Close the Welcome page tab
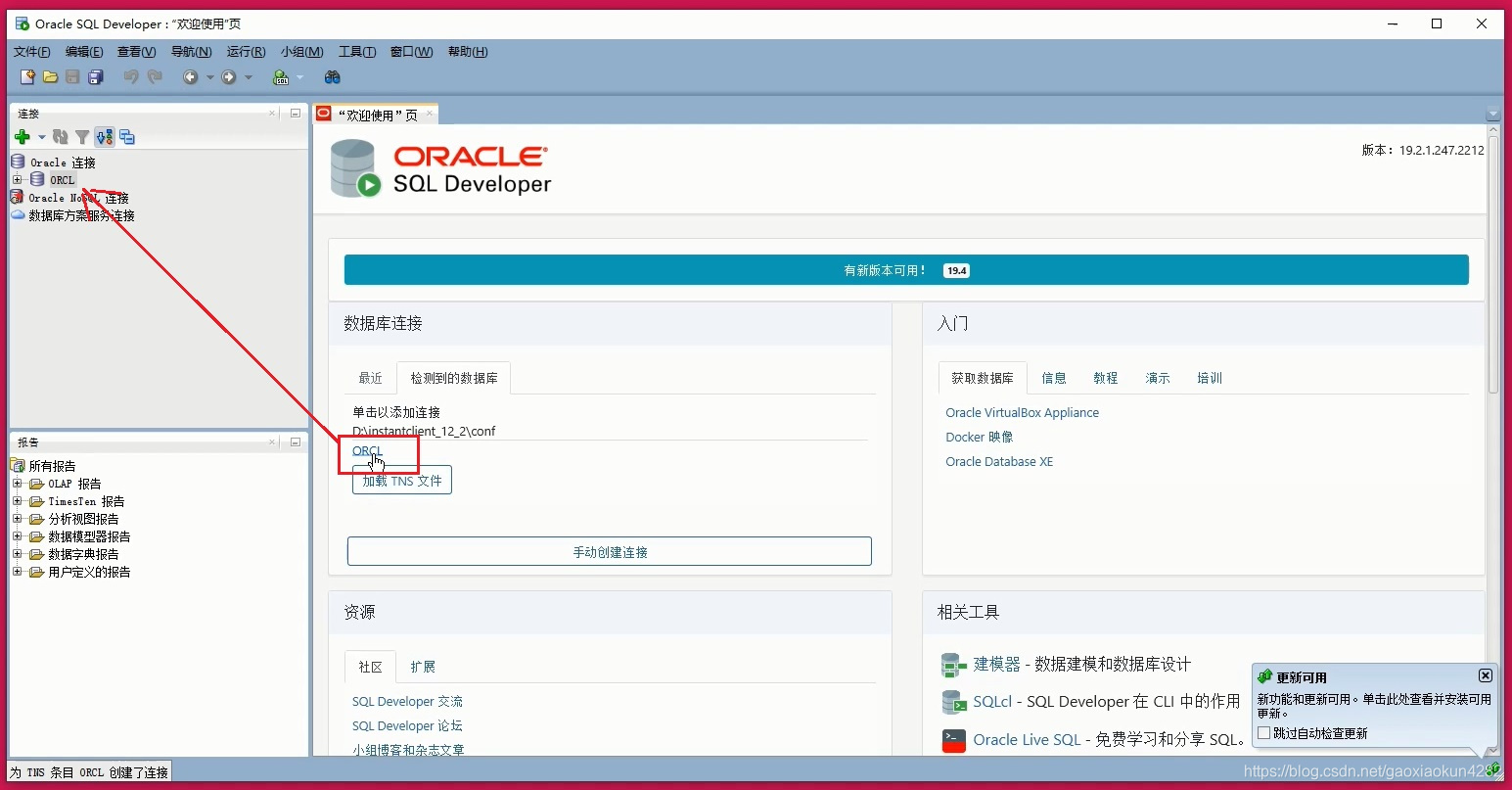Screen dimensions: 1512x790 [x=429, y=114]
